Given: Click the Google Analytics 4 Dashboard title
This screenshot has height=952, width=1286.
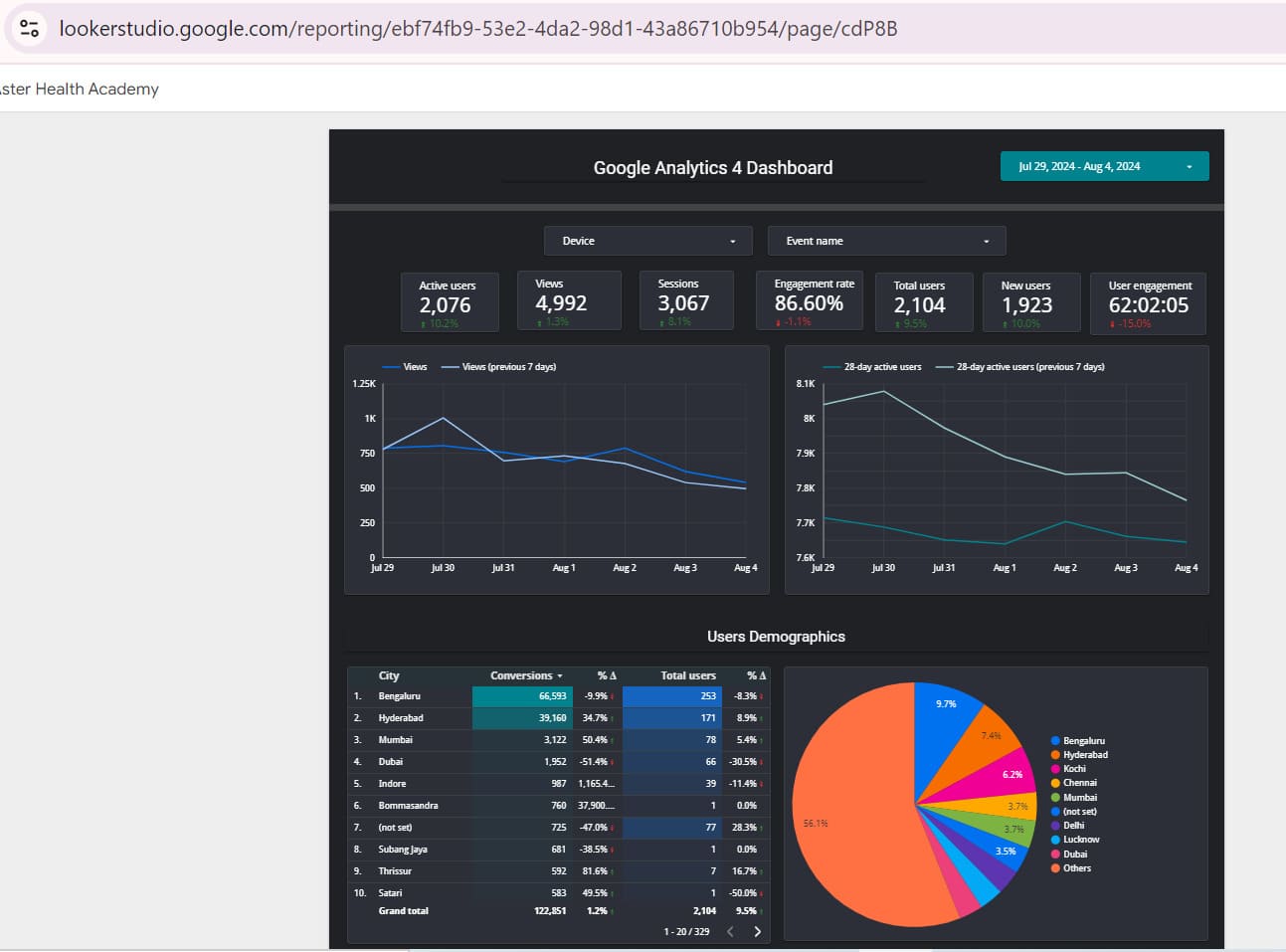Looking at the screenshot, I should click(713, 168).
